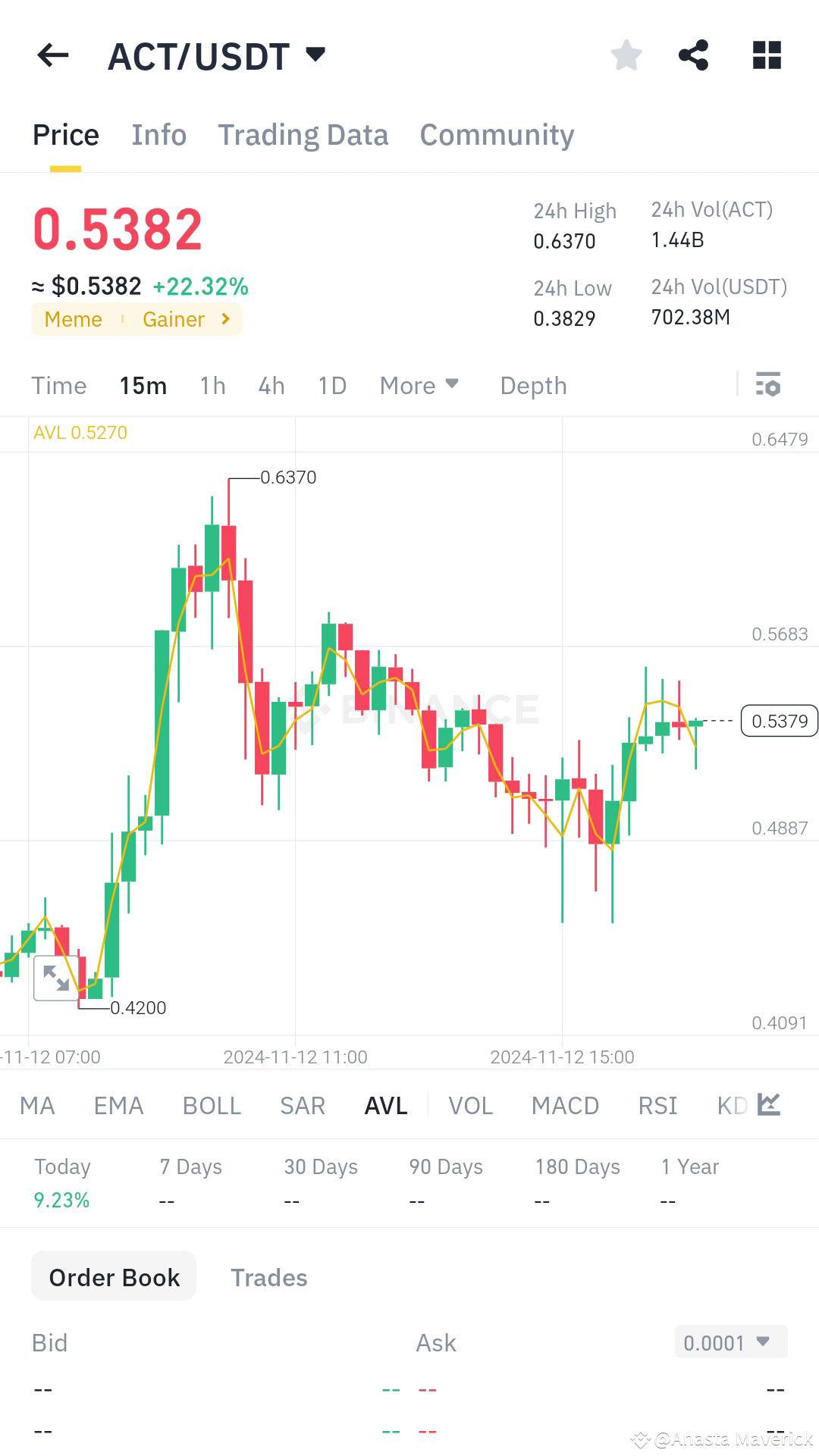
Task: Expand the More timeframe dropdown
Action: pos(418,386)
